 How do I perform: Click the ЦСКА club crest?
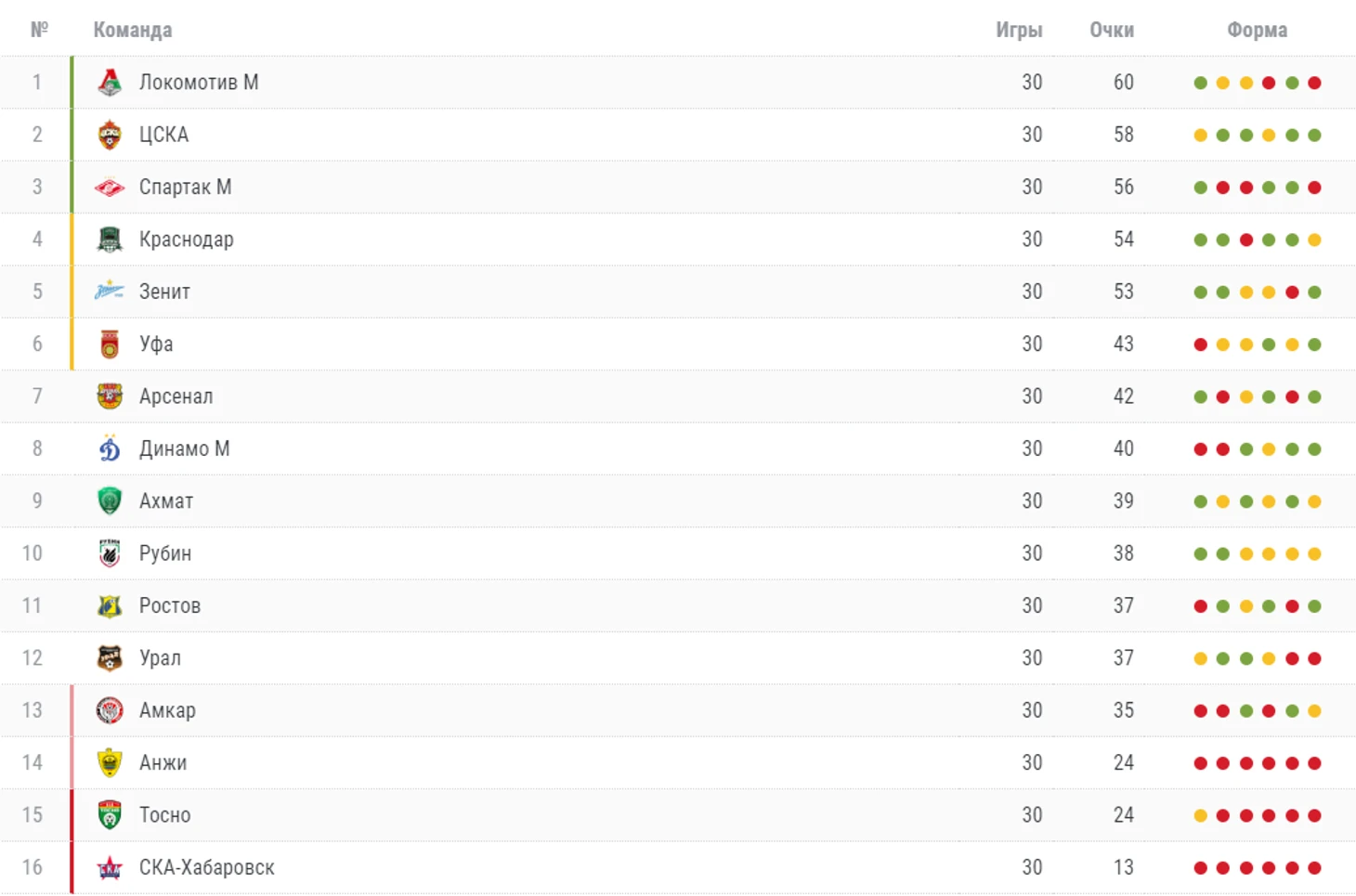tap(110, 135)
